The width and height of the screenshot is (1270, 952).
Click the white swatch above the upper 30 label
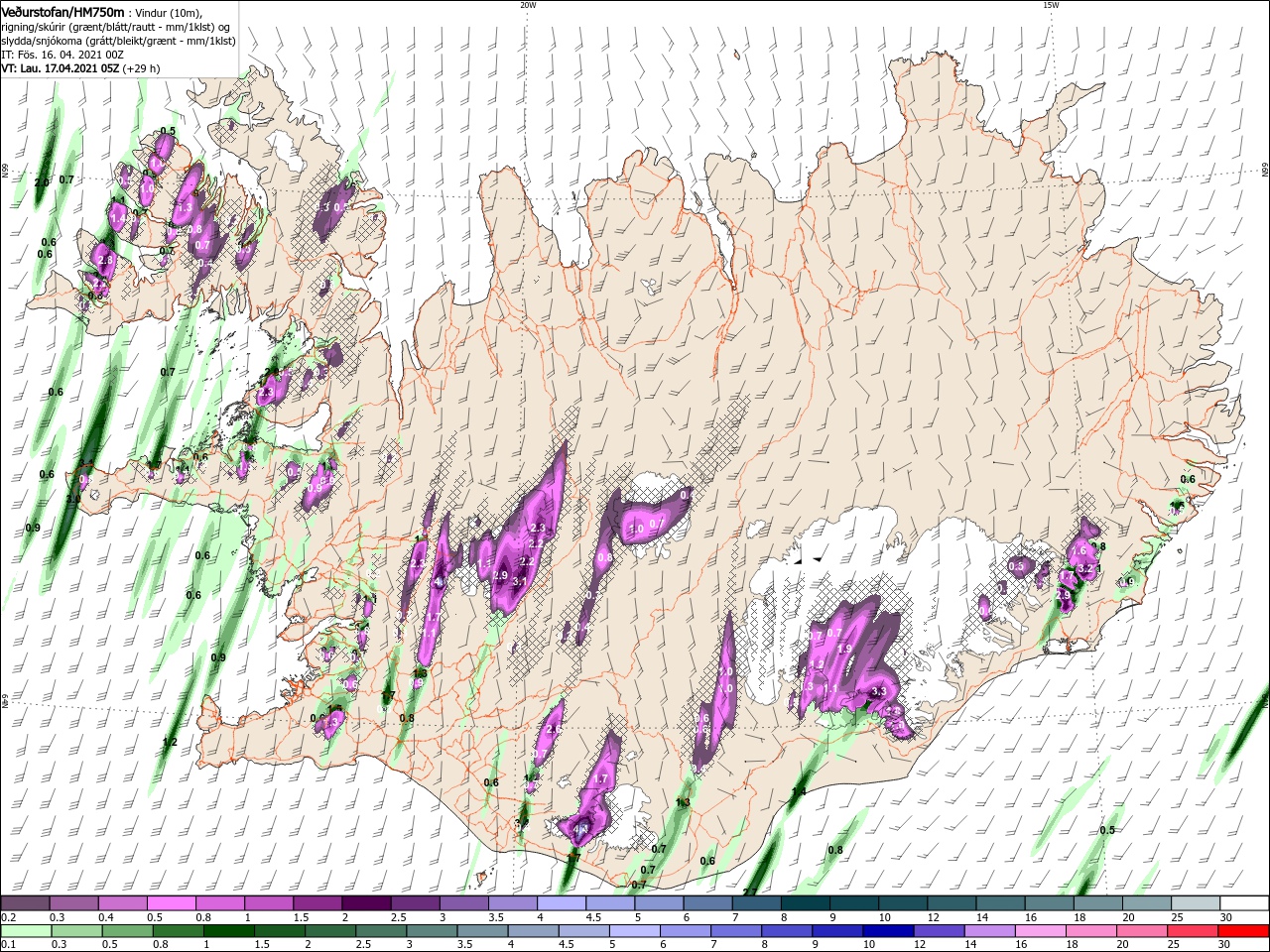tap(1244, 903)
